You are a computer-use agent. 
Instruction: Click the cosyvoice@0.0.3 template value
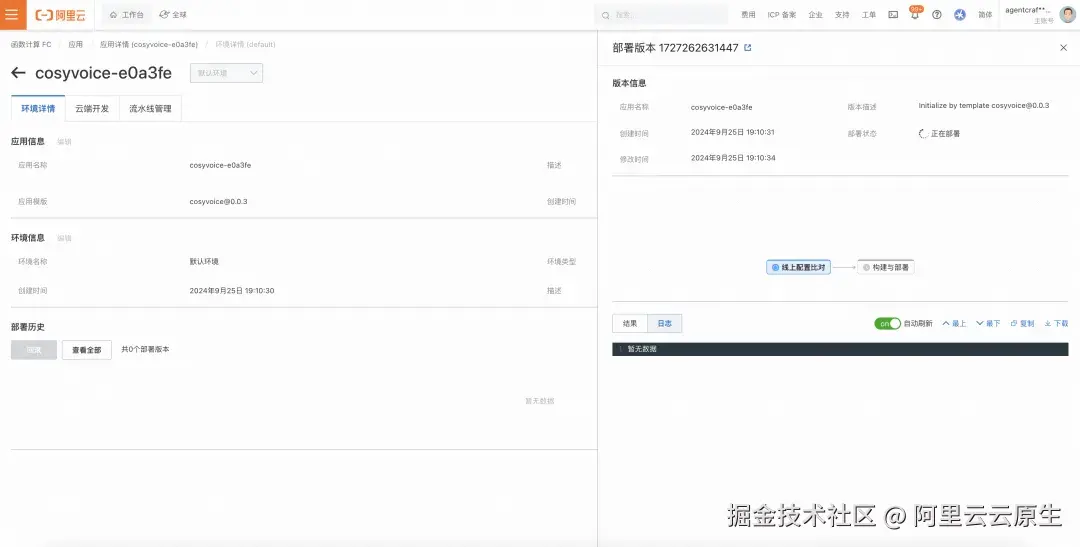point(218,202)
